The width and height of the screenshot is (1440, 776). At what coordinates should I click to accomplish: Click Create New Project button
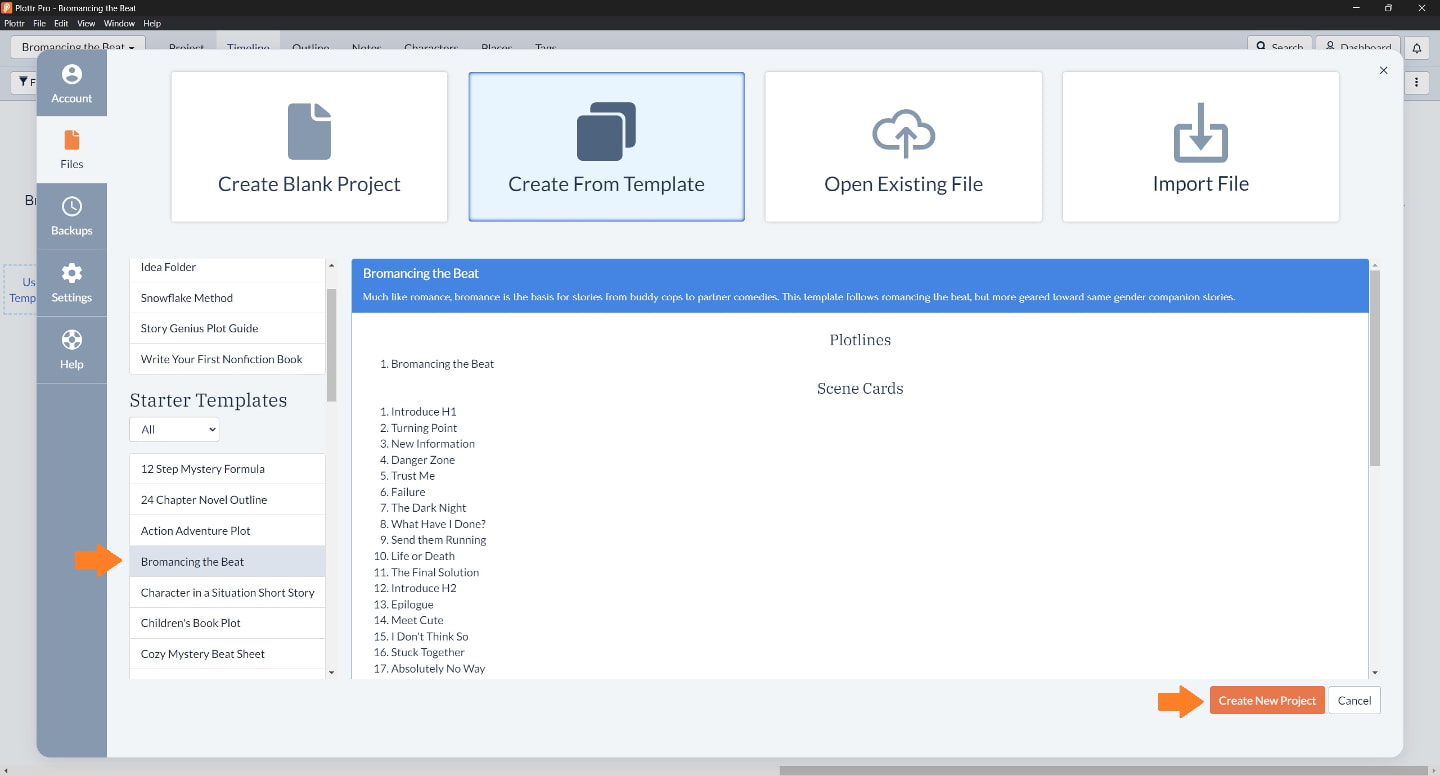coord(1267,700)
